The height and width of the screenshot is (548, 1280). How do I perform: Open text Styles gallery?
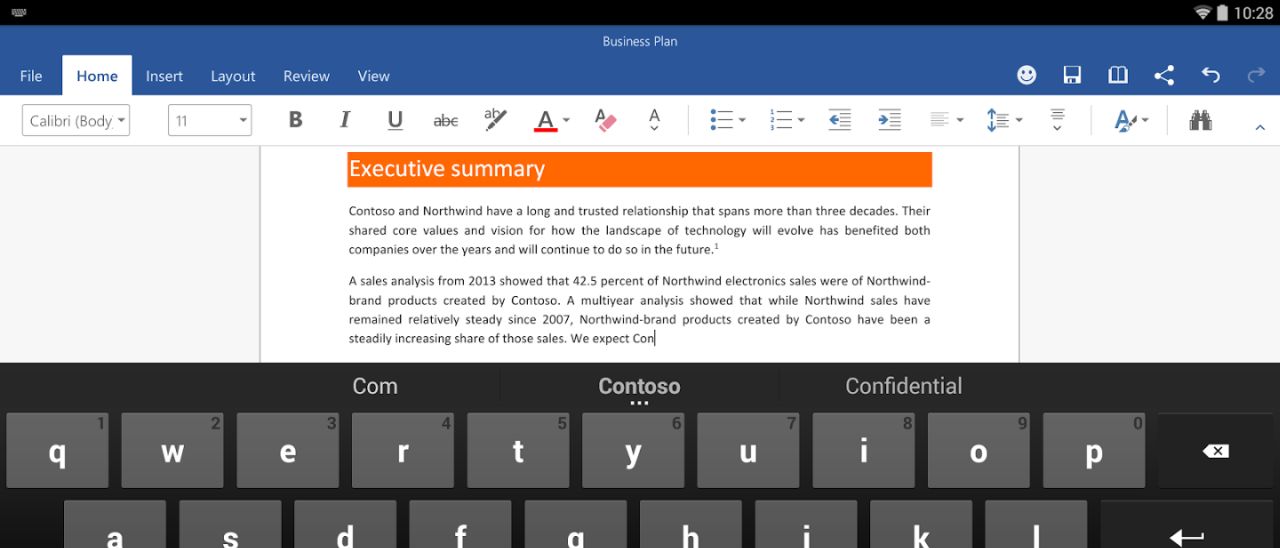click(x=1131, y=120)
